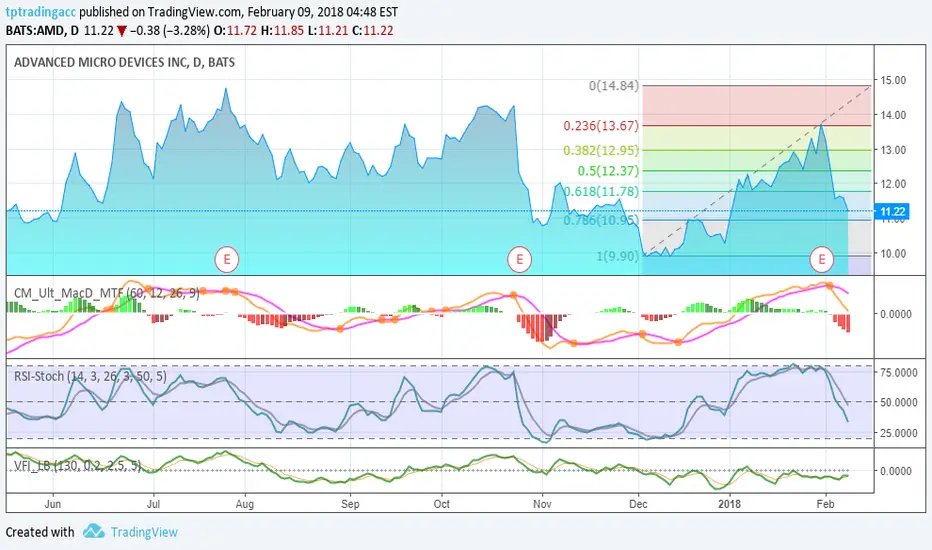
Task: Click the 10.00 price axis label
Action: click(x=893, y=254)
